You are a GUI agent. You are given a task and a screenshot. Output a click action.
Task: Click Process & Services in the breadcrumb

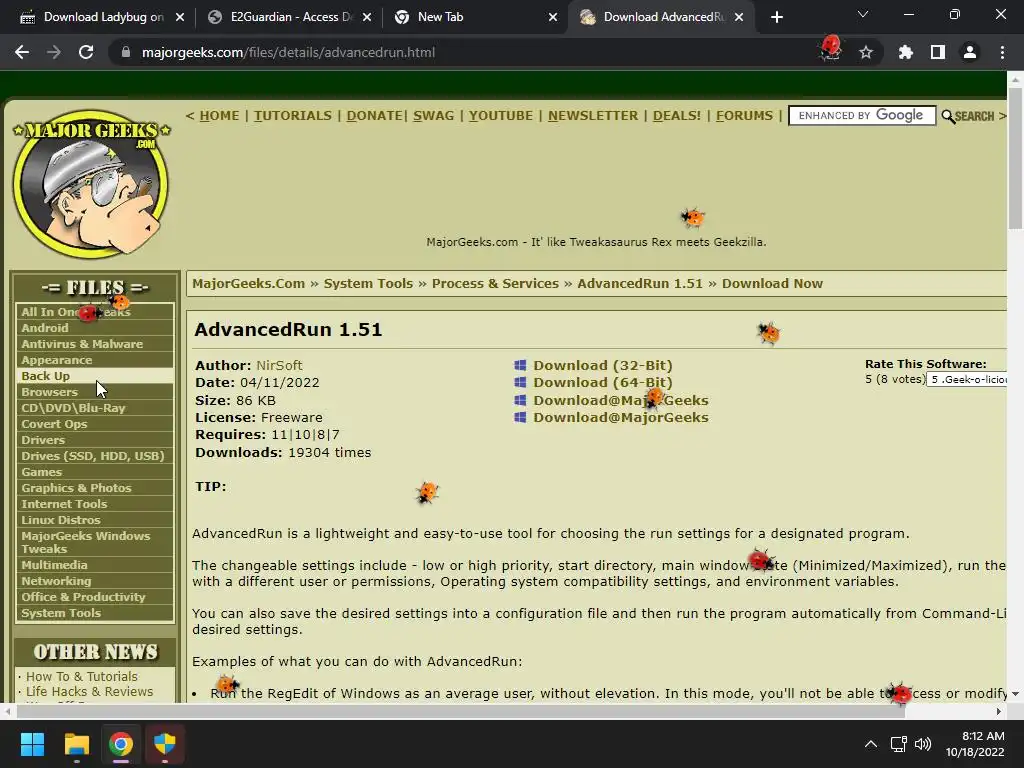(495, 283)
